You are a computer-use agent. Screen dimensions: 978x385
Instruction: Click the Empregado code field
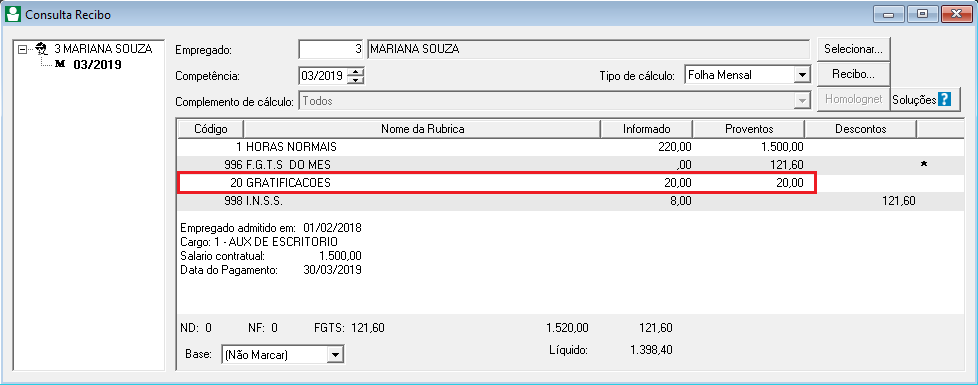pos(331,49)
